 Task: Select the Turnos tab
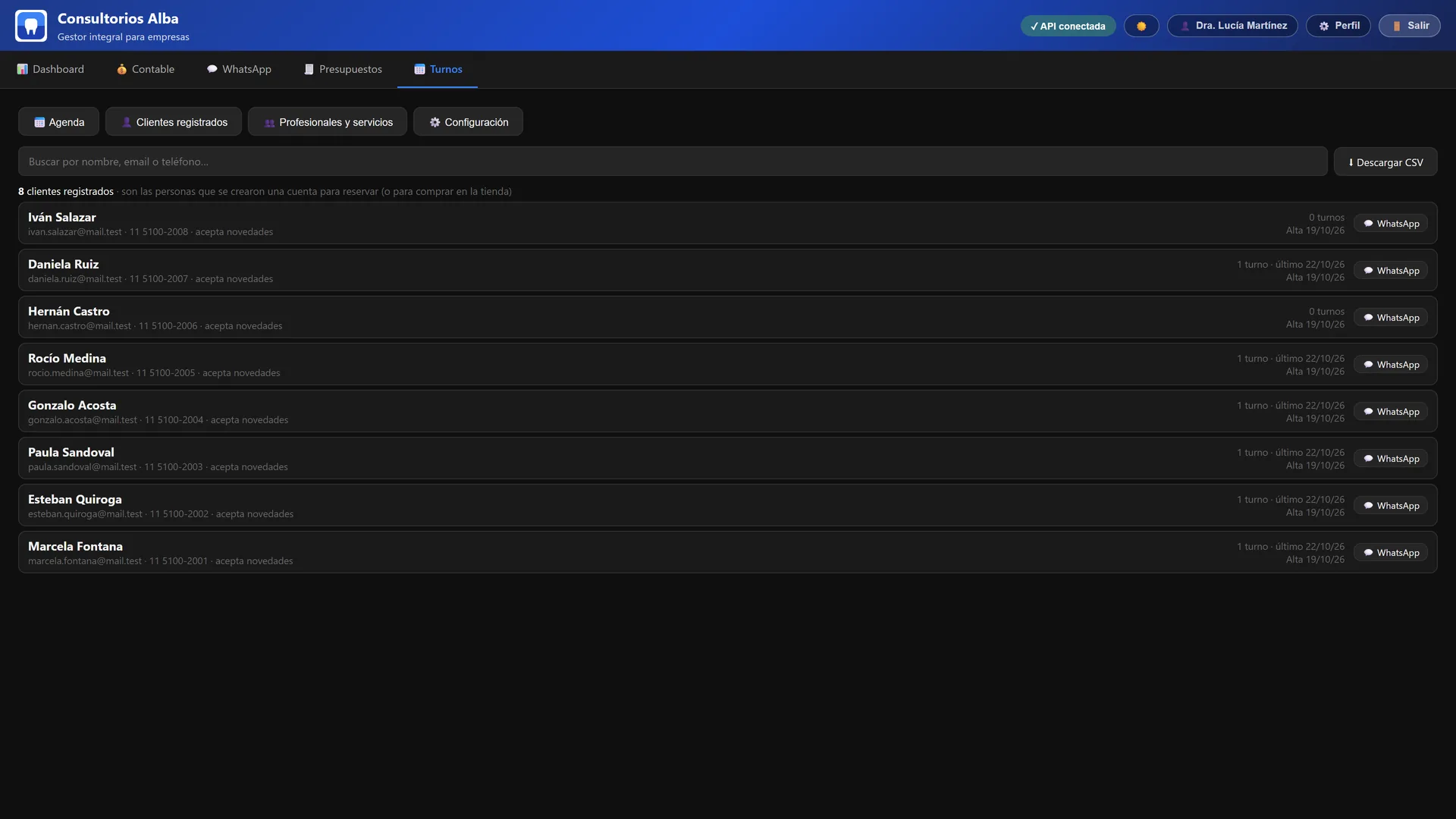438,69
